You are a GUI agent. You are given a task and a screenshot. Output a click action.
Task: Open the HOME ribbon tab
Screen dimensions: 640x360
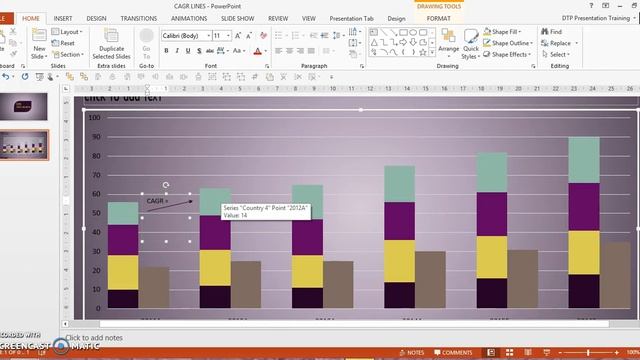pos(31,18)
